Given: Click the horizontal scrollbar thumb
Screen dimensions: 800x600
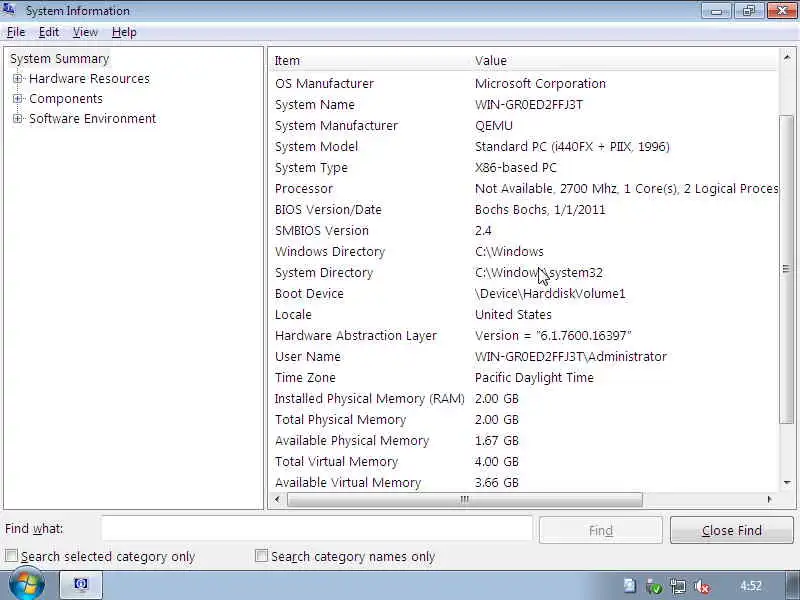Looking at the screenshot, I should click(464, 499).
